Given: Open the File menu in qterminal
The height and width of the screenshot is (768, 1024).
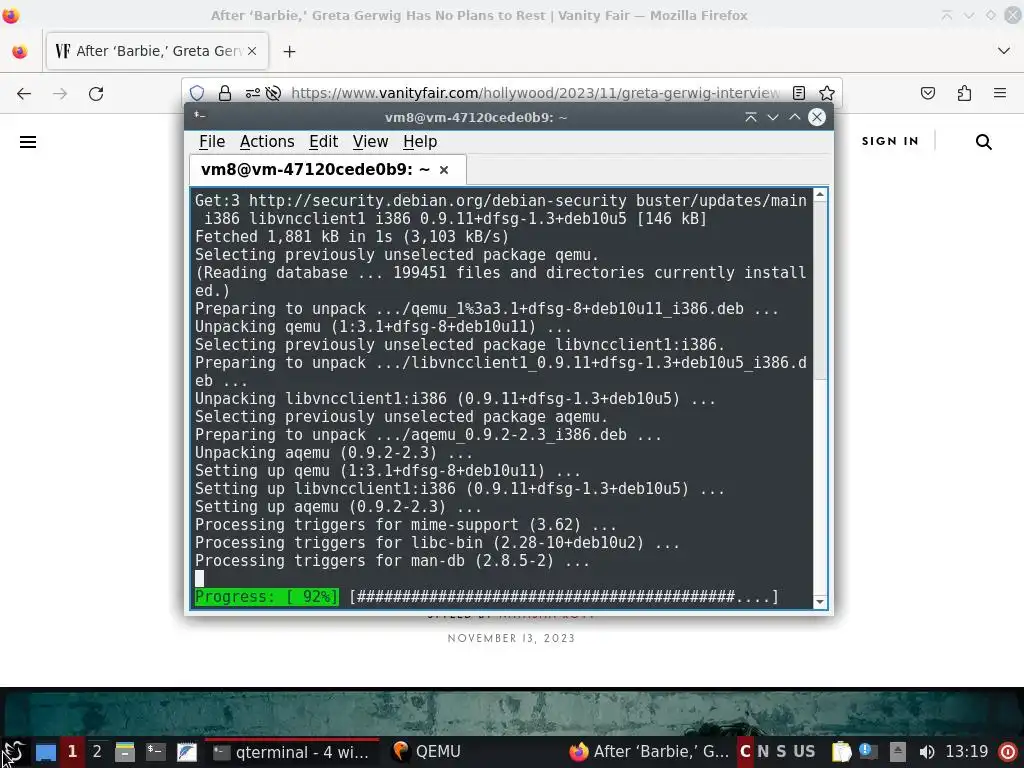Looking at the screenshot, I should tap(212, 142).
